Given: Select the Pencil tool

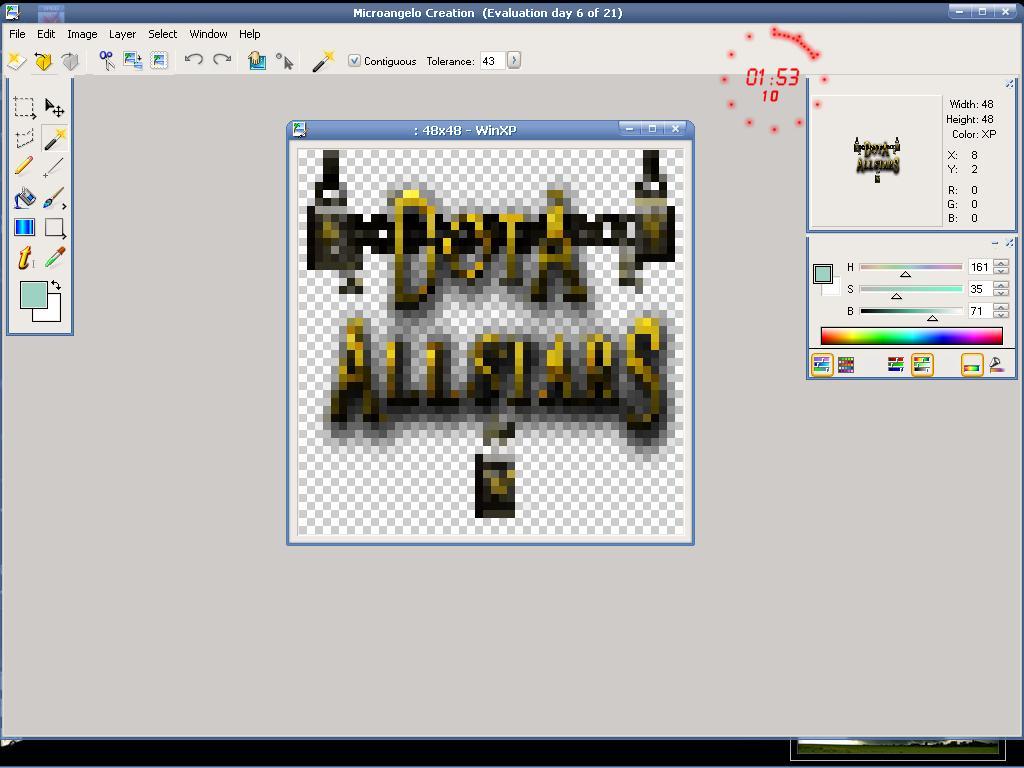Looking at the screenshot, I should tap(24, 167).
